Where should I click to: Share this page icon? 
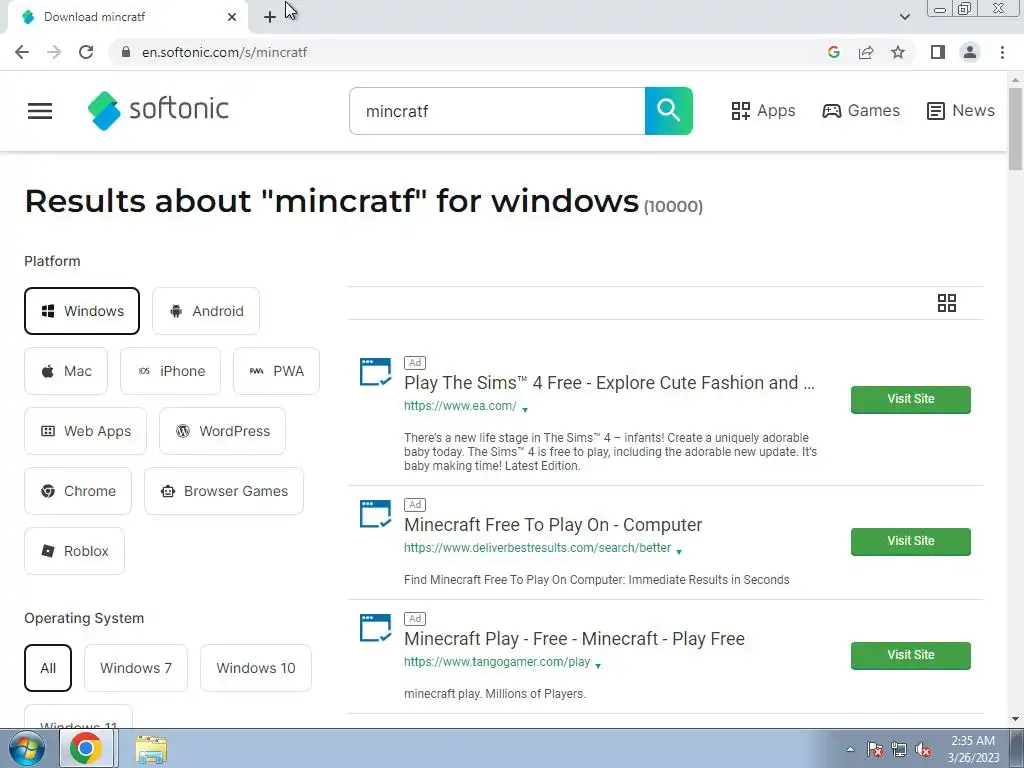(x=866, y=52)
